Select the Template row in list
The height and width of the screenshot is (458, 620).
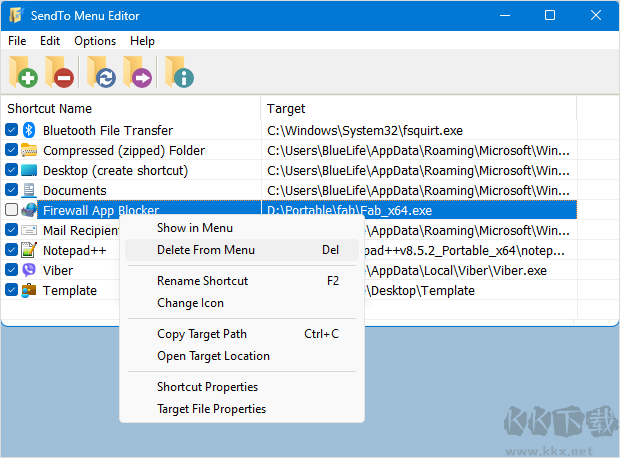pos(70,290)
